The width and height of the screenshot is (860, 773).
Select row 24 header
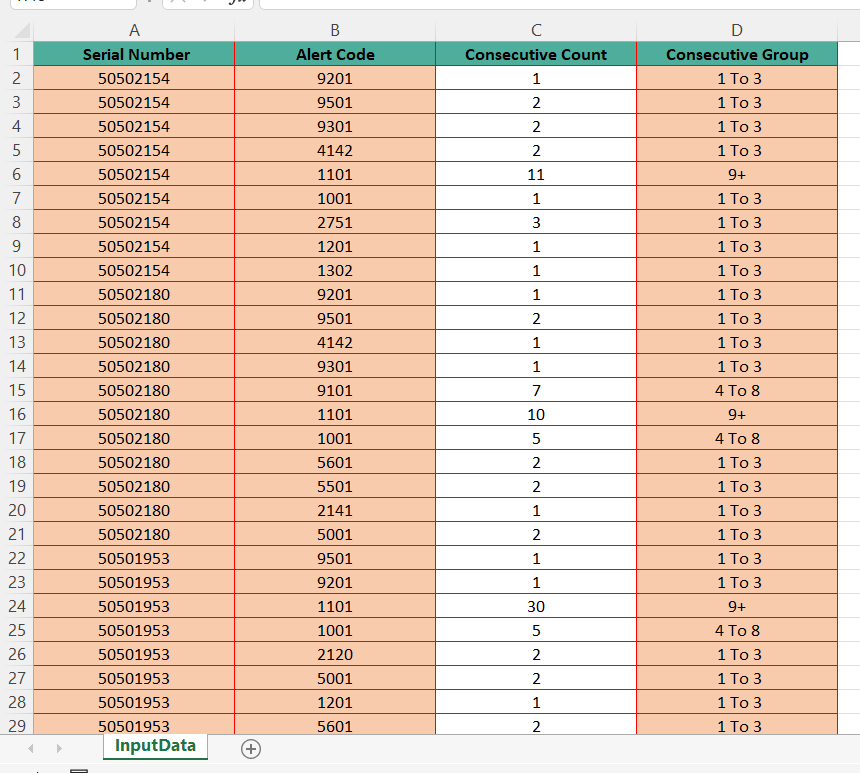17,606
